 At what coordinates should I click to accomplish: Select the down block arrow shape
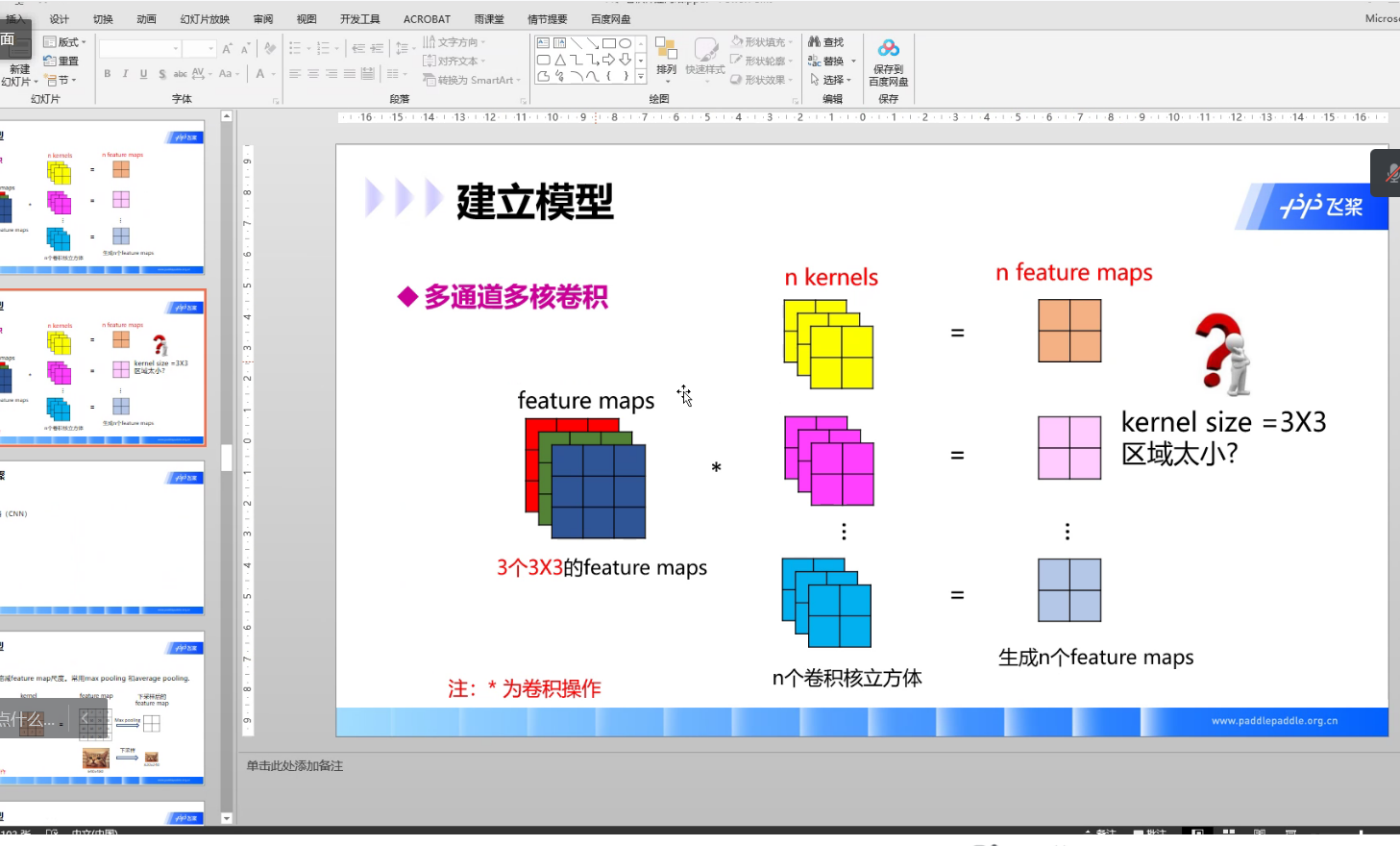tap(626, 60)
